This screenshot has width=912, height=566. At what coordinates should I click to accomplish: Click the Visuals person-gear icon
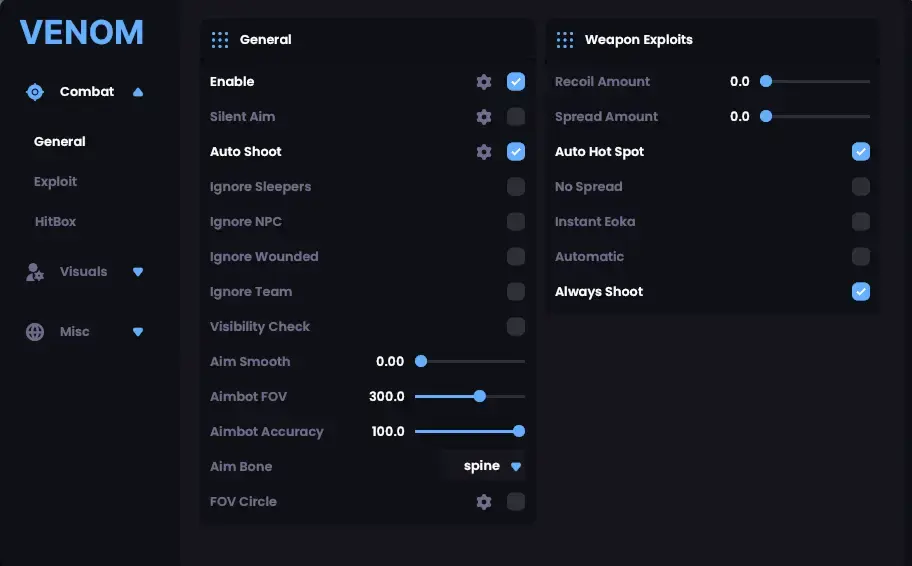tap(35, 272)
